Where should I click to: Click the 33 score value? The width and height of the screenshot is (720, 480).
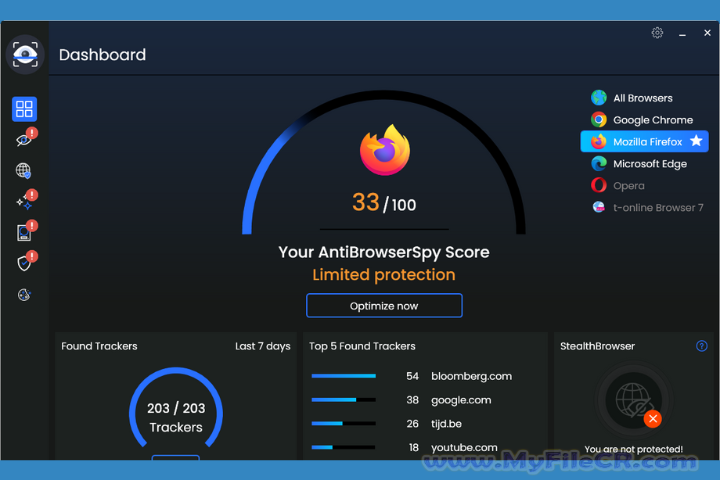(x=366, y=202)
